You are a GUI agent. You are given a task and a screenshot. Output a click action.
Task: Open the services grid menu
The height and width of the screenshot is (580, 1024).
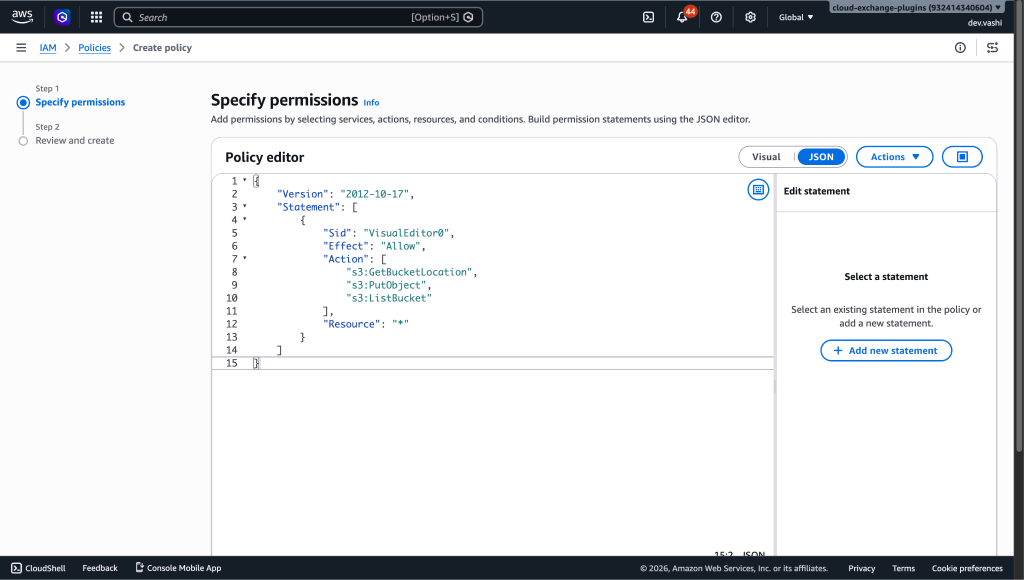pyautogui.click(x=97, y=17)
